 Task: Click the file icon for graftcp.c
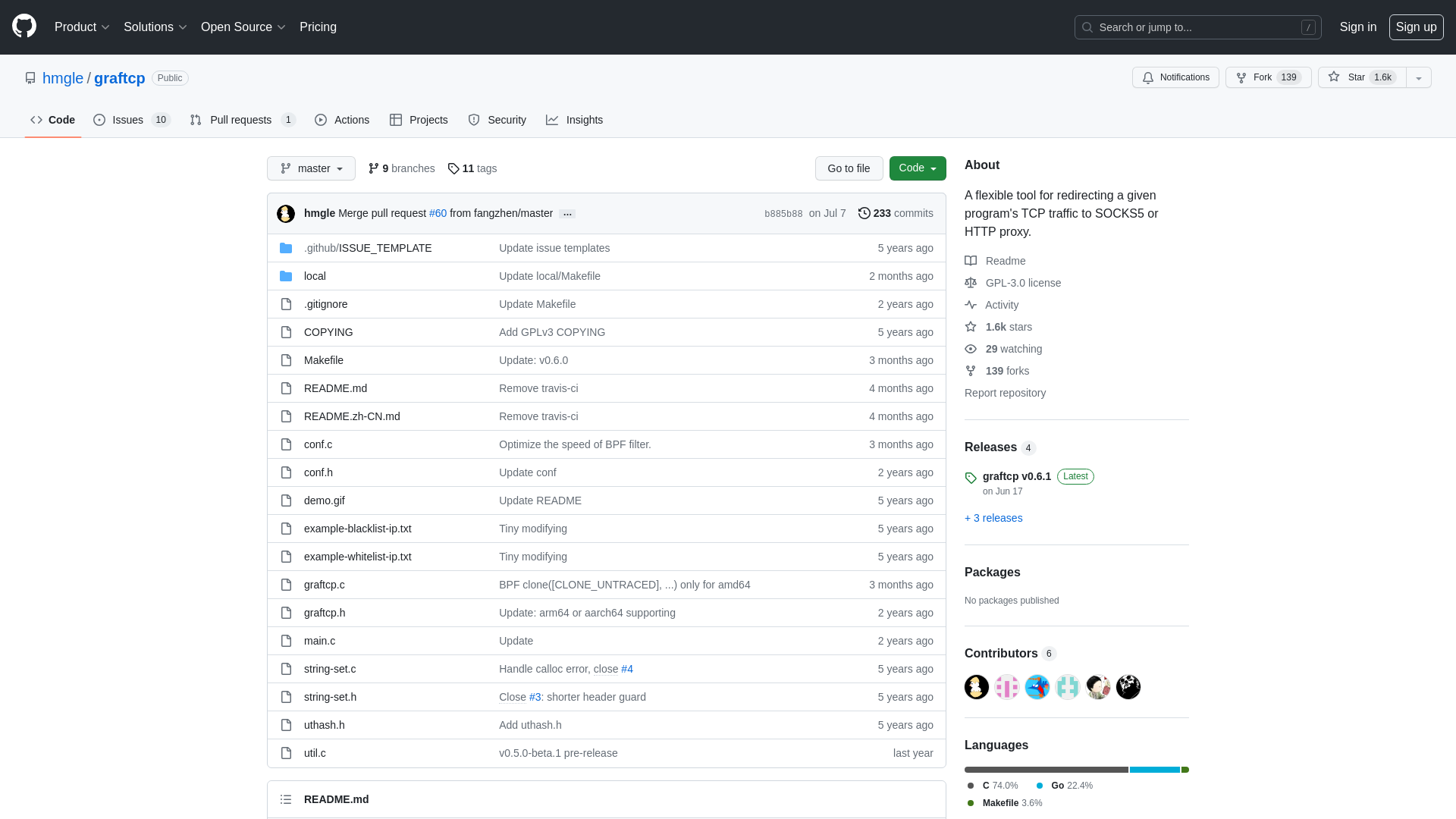click(286, 585)
